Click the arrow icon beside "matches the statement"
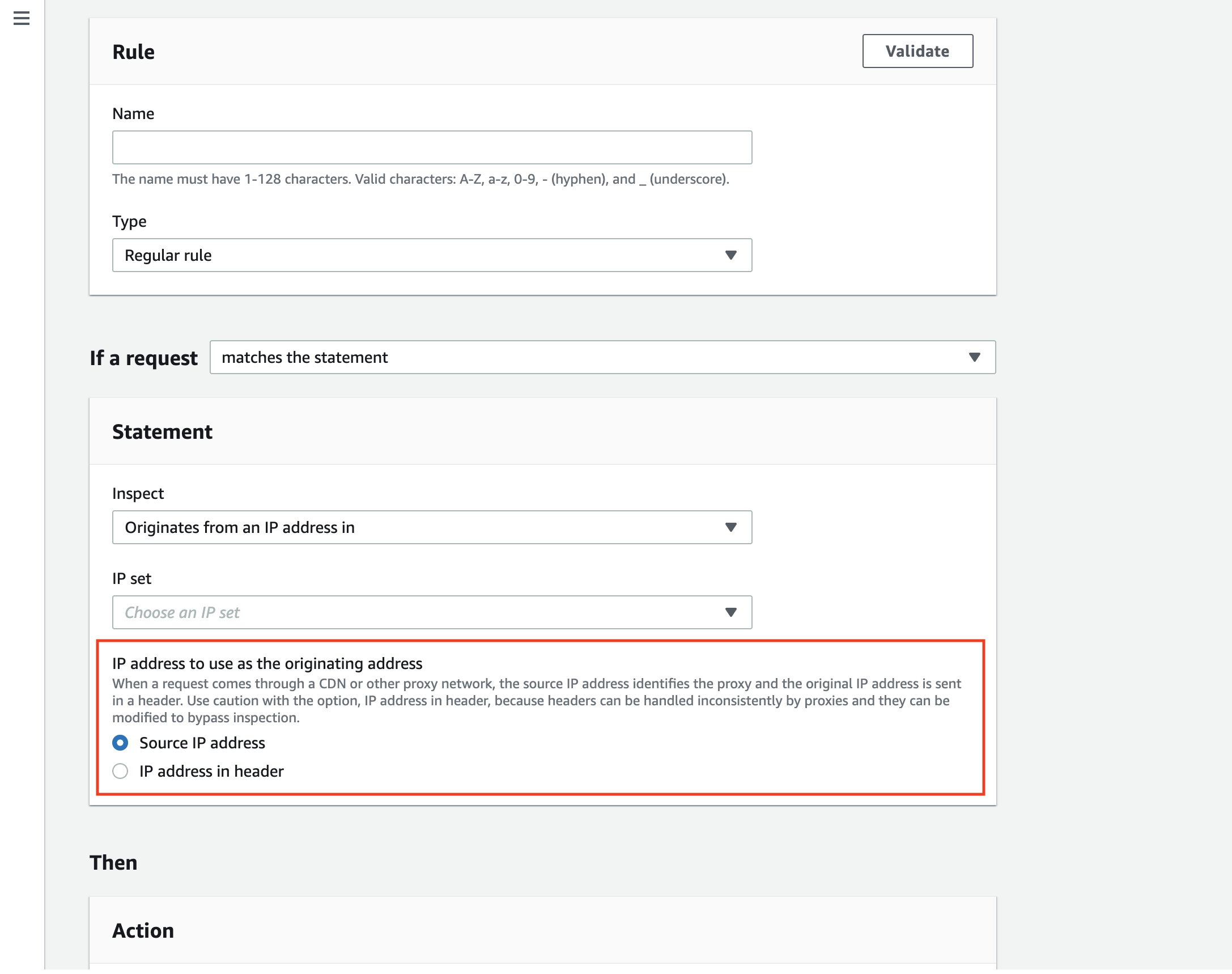Viewport: 1232px width, 974px height. coord(974,357)
